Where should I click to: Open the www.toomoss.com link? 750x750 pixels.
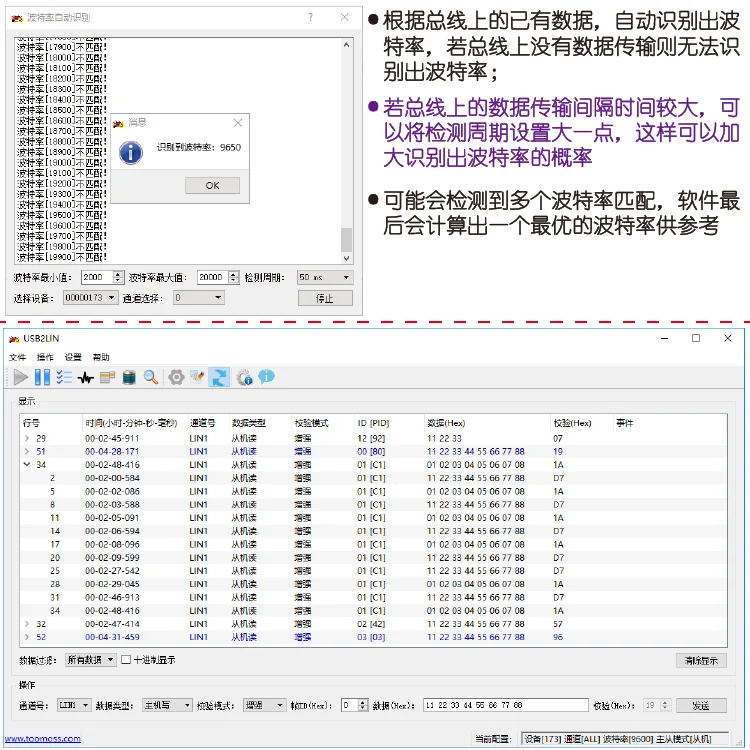pyautogui.click(x=43, y=739)
